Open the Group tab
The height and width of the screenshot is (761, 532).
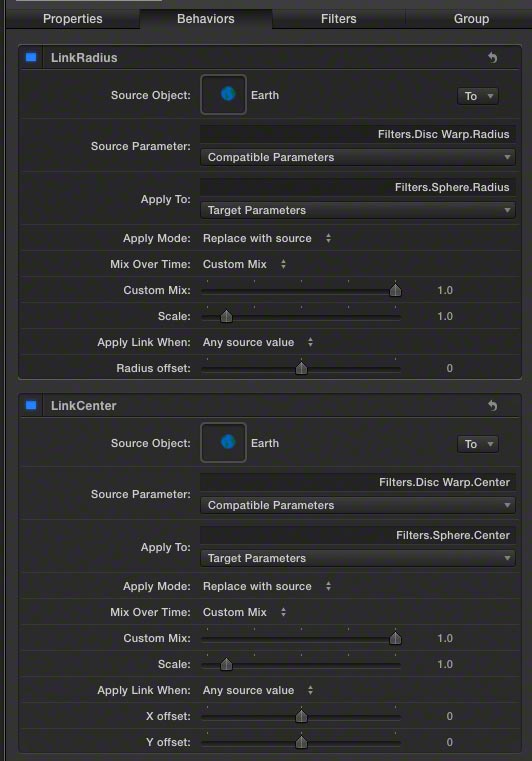point(471,19)
